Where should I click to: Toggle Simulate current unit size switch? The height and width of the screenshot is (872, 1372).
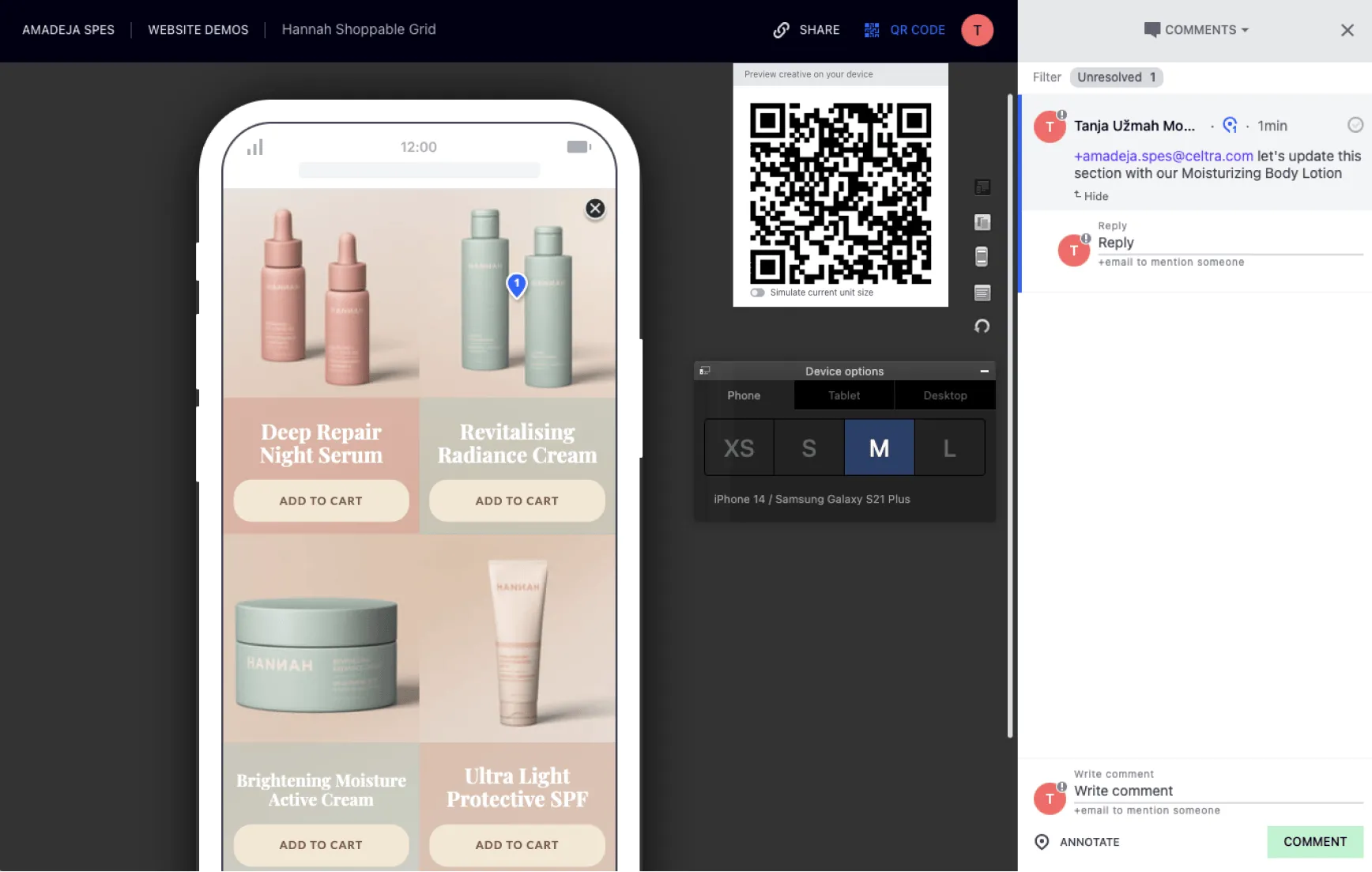[x=757, y=293]
